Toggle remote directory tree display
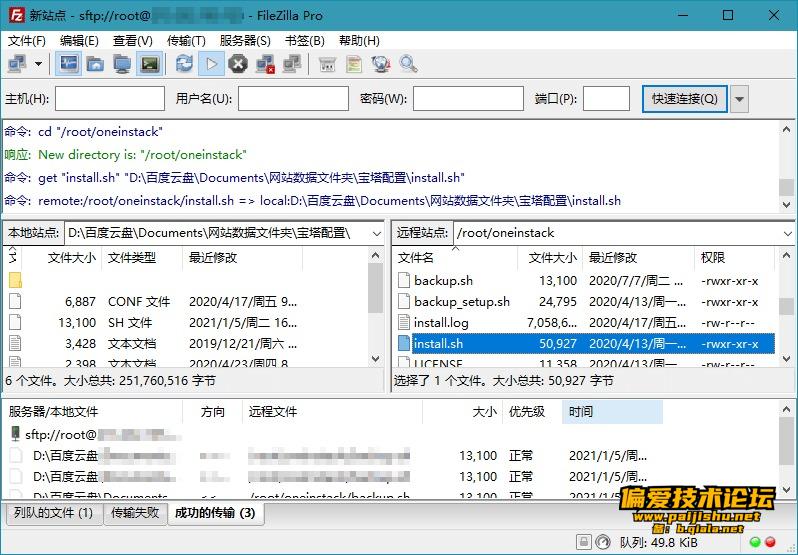The height and width of the screenshot is (555, 798). pyautogui.click(x=122, y=64)
